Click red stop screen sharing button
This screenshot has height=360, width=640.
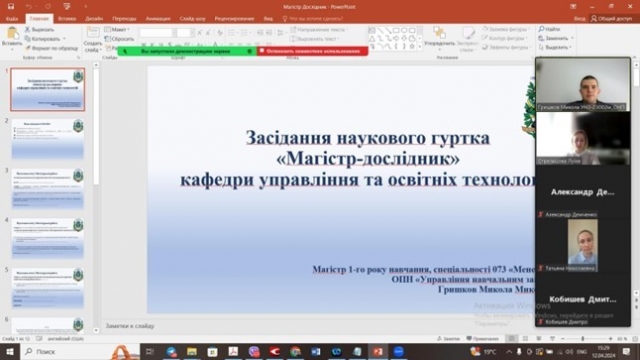(x=313, y=51)
